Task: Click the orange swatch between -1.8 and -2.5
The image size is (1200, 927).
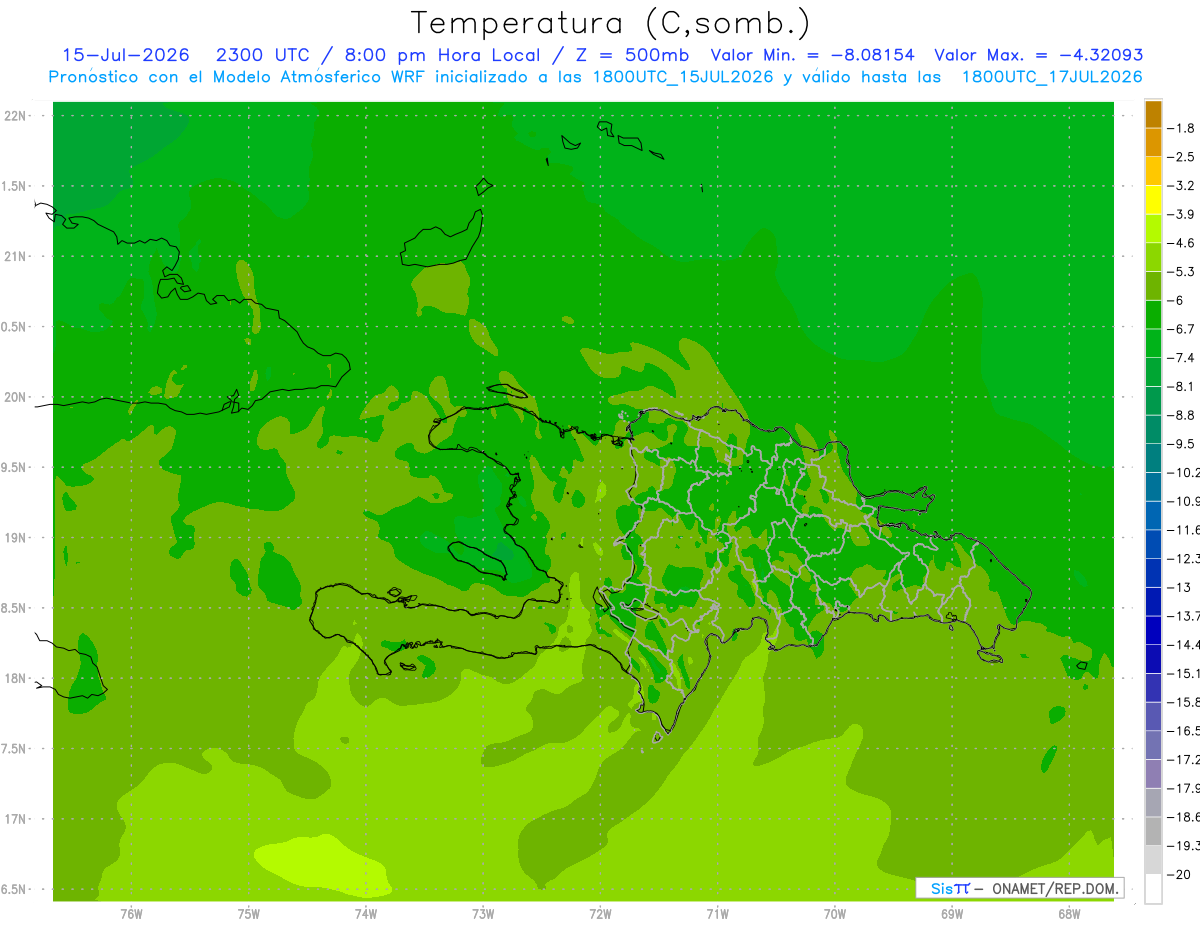Action: (1153, 143)
